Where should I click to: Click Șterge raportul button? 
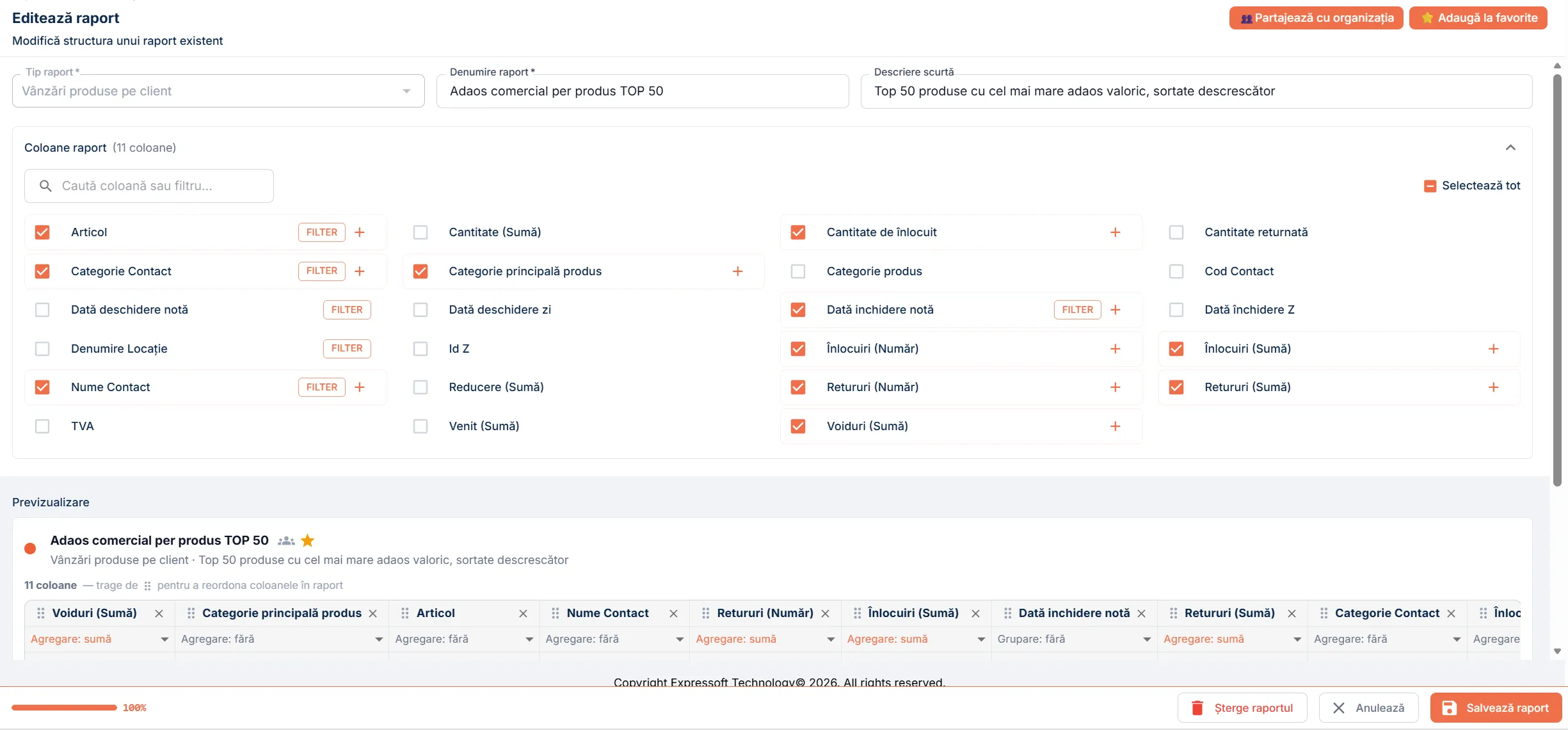pyautogui.click(x=1242, y=708)
